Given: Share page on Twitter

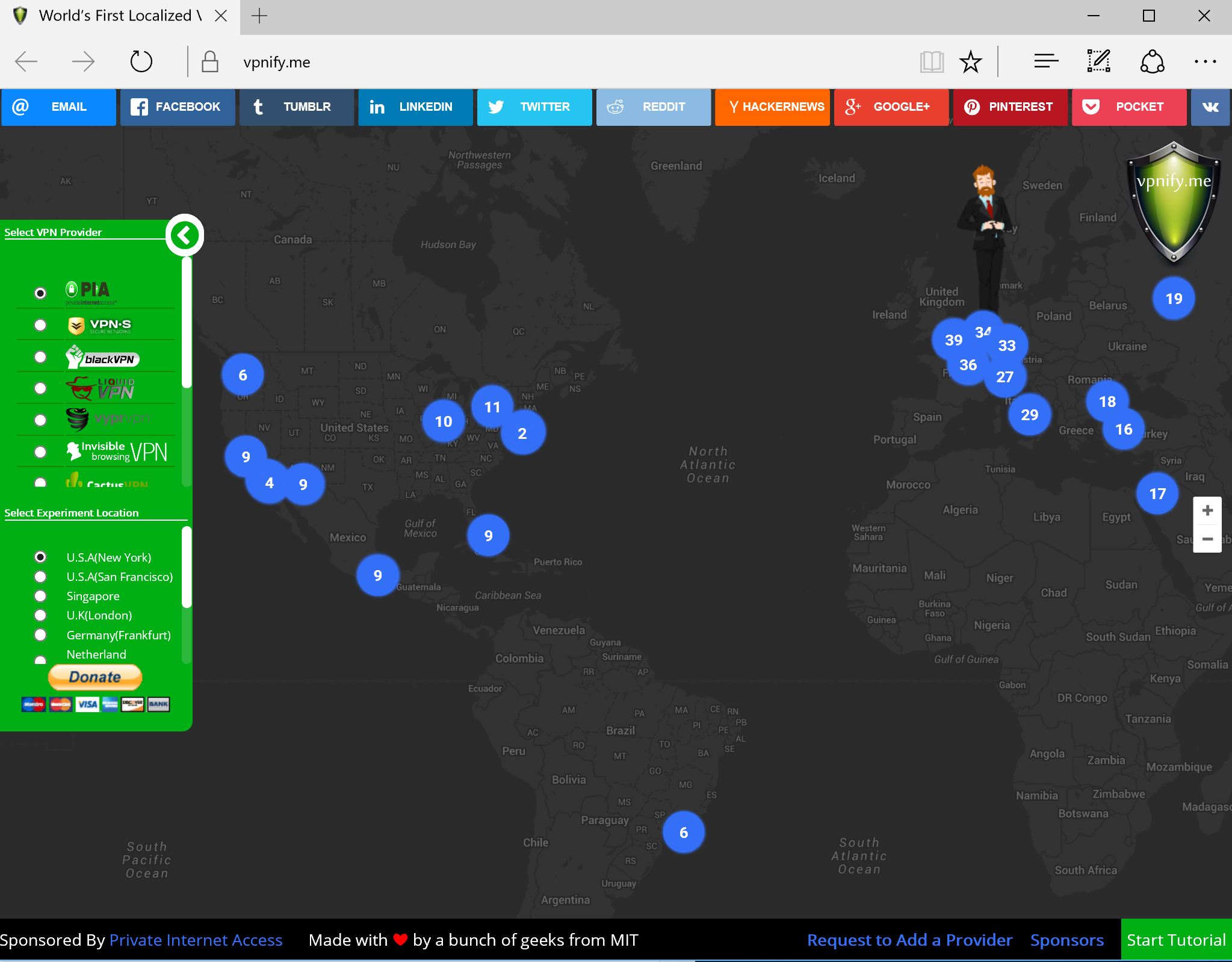Looking at the screenshot, I should [x=534, y=107].
